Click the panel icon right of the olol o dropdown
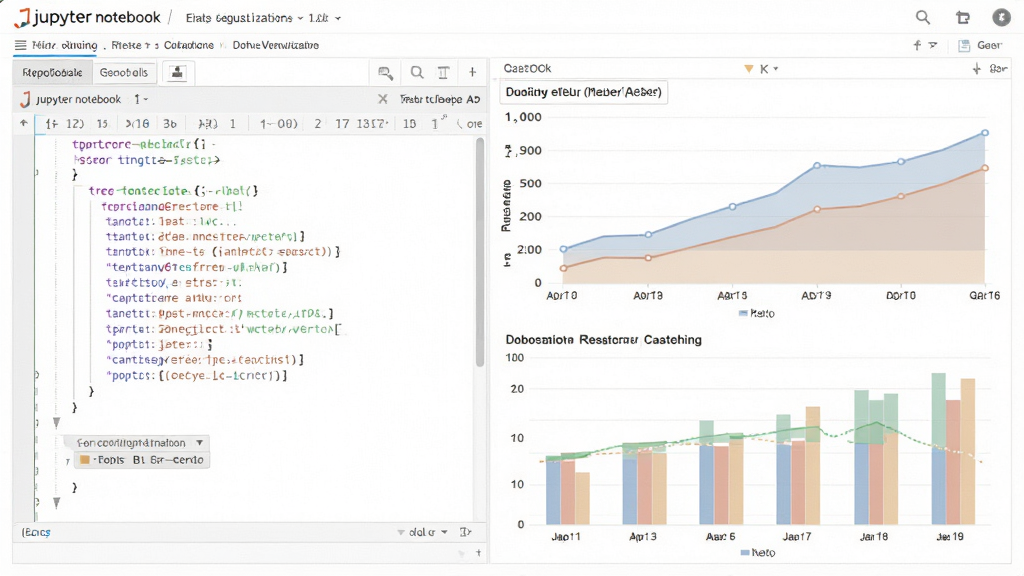Screen dimensions: 1024x576 pos(465,532)
